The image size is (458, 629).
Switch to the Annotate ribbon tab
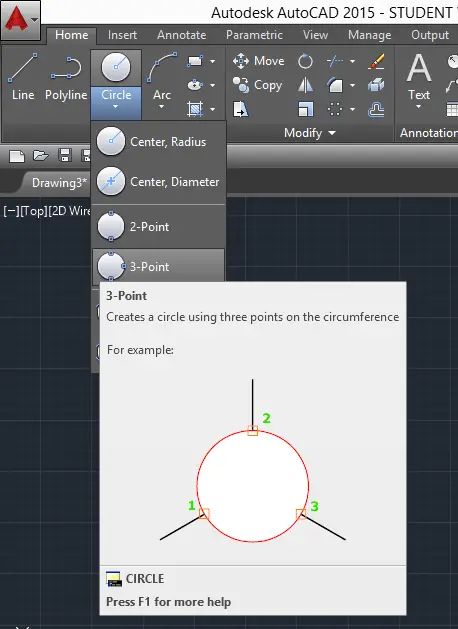click(182, 35)
